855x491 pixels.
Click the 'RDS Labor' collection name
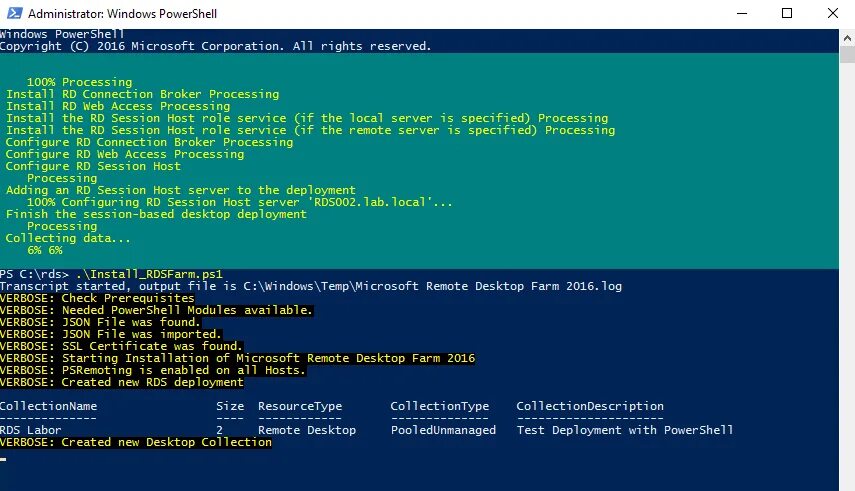[31, 430]
